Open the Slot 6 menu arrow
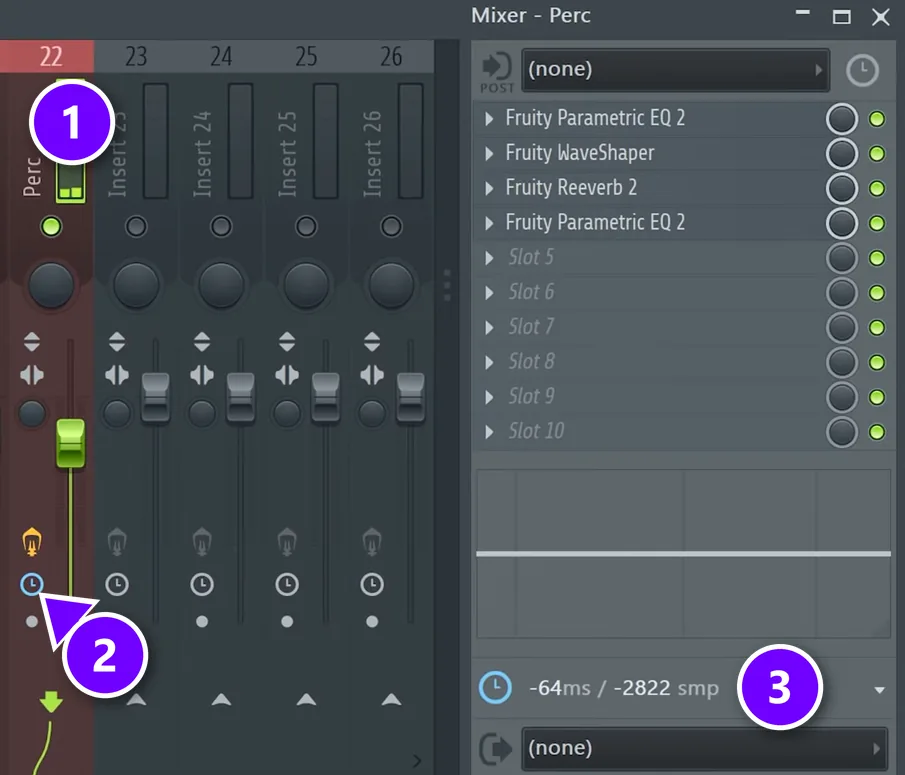 (489, 293)
